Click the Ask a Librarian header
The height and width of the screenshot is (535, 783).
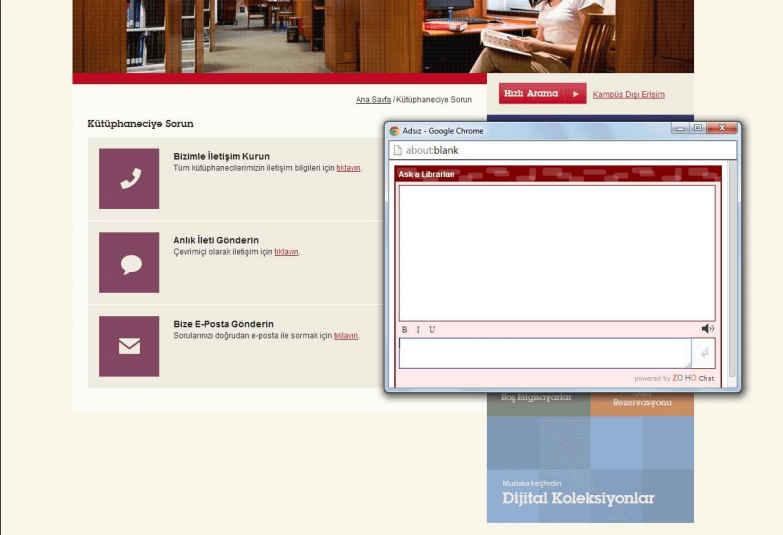click(558, 174)
